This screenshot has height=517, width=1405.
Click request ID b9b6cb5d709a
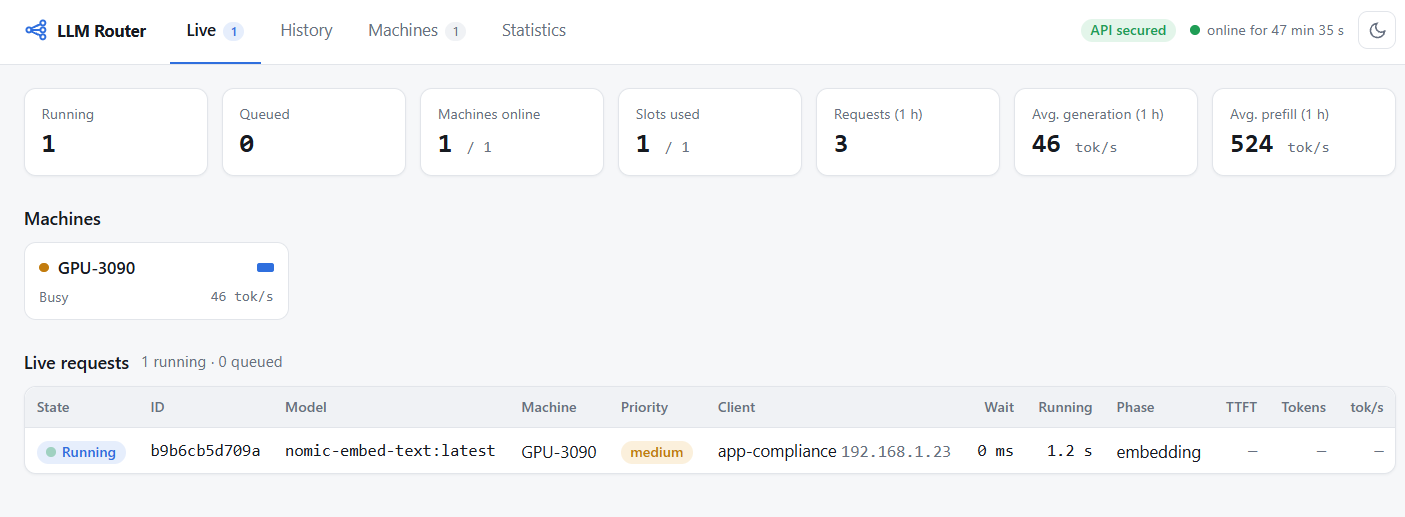(206, 451)
